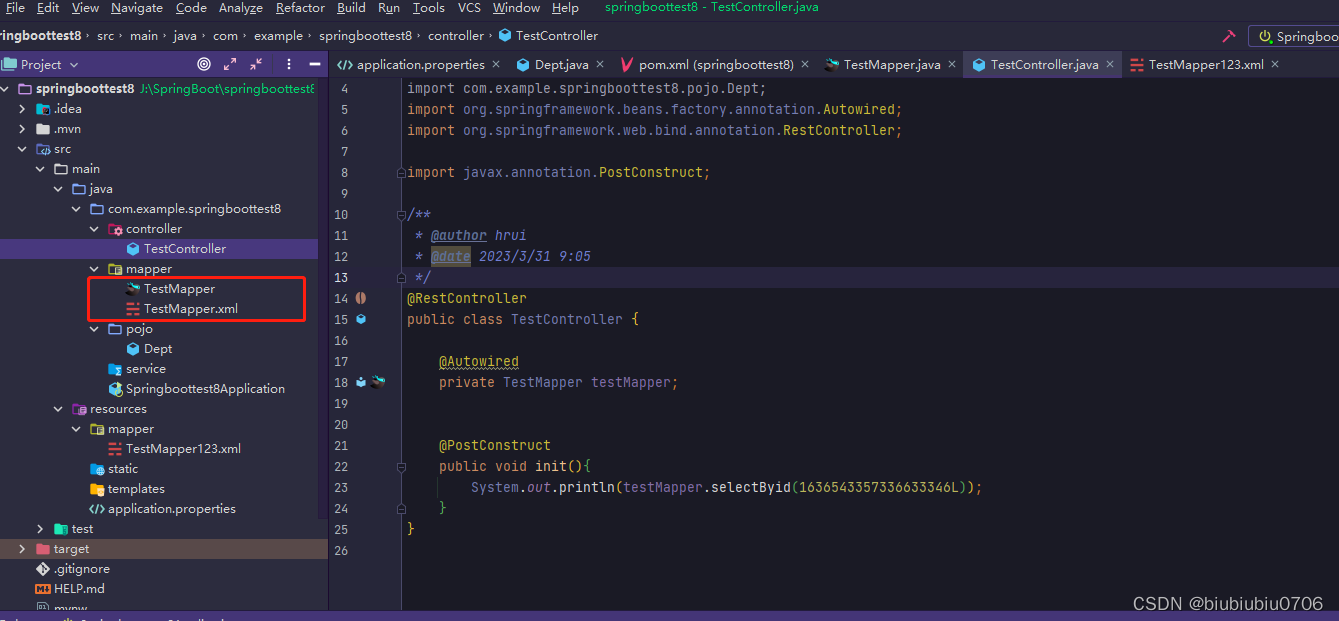
Task: Hide the Project tool window
Action: tap(313, 64)
